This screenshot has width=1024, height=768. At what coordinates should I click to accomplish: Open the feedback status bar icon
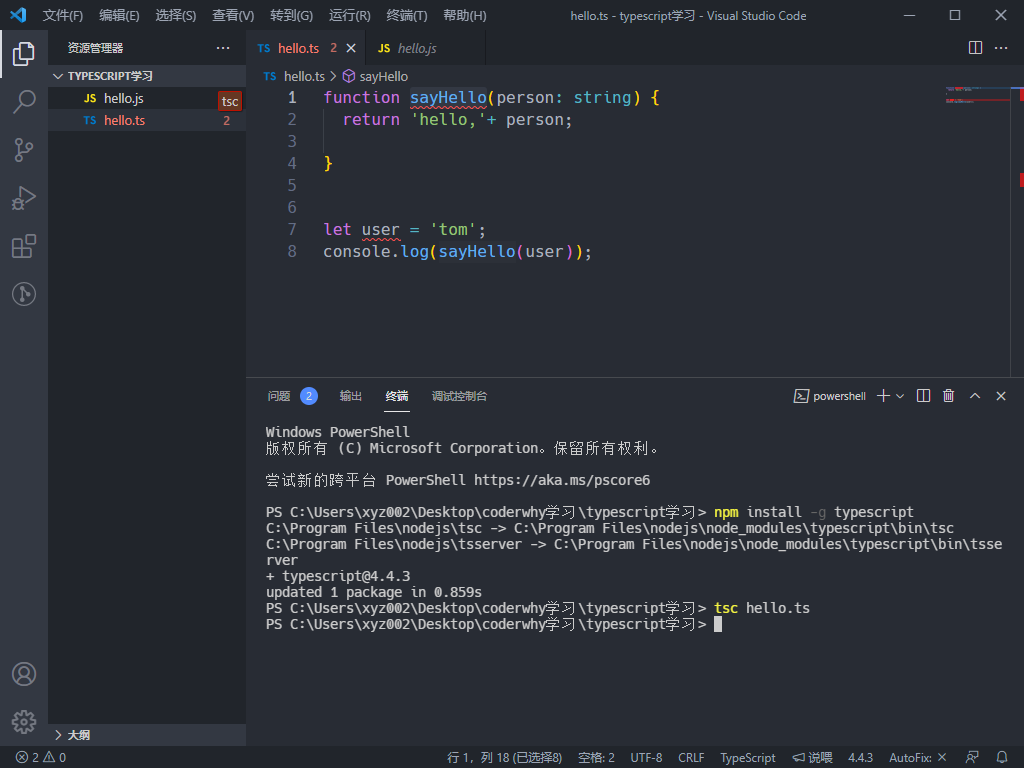tap(972, 758)
